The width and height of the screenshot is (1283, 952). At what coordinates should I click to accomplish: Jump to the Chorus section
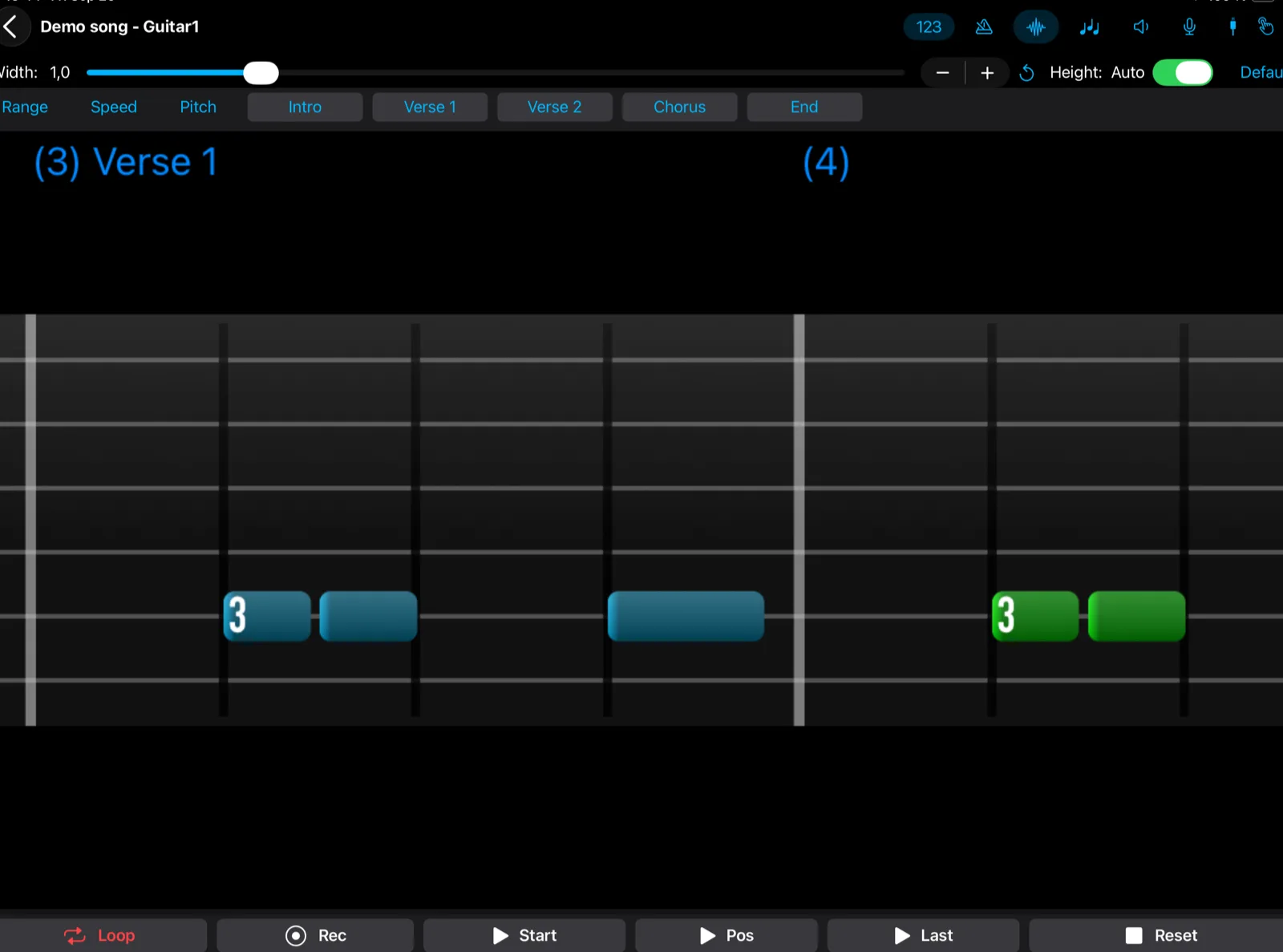680,107
